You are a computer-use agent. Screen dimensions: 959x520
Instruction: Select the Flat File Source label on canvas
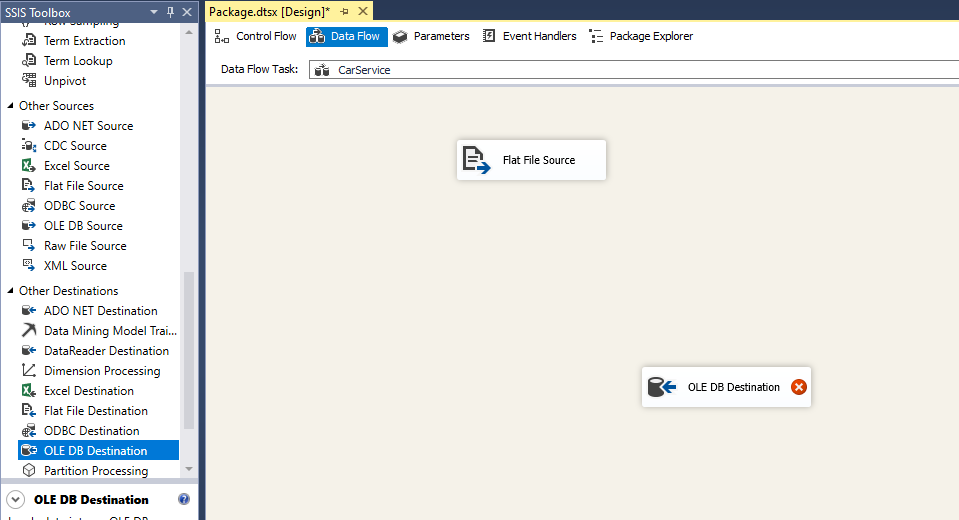point(539,160)
